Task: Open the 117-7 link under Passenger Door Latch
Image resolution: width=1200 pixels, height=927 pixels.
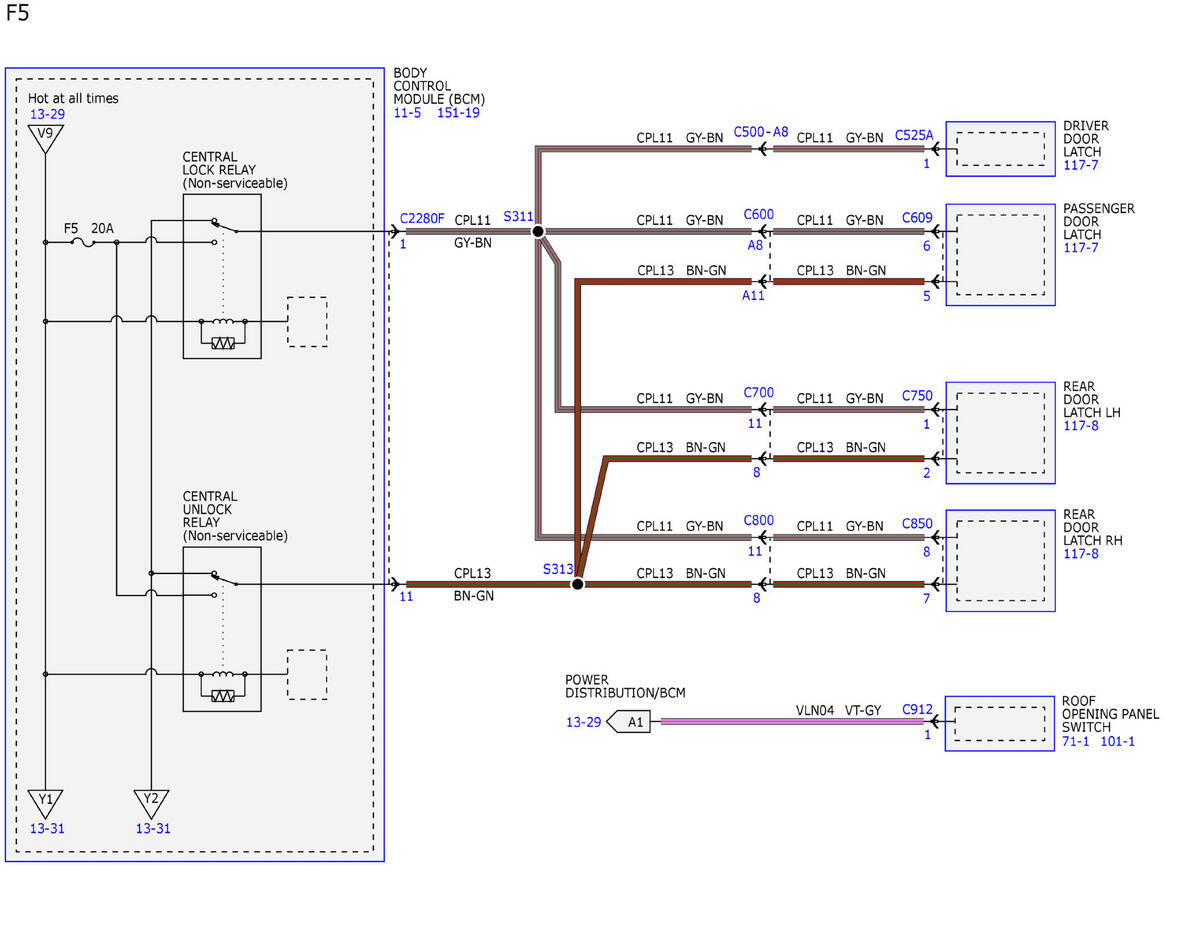Action: click(1081, 247)
